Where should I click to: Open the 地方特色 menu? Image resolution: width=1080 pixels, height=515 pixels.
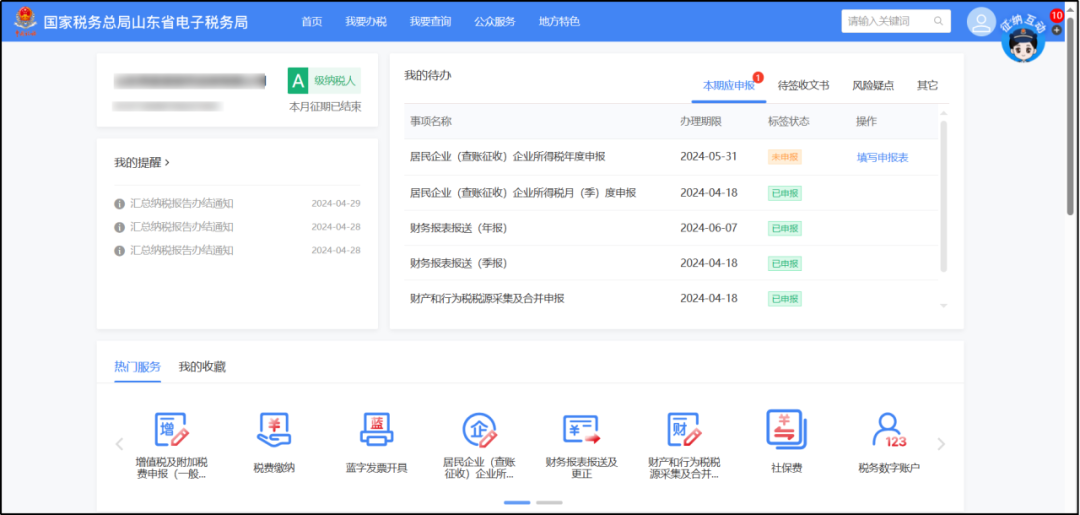559,21
